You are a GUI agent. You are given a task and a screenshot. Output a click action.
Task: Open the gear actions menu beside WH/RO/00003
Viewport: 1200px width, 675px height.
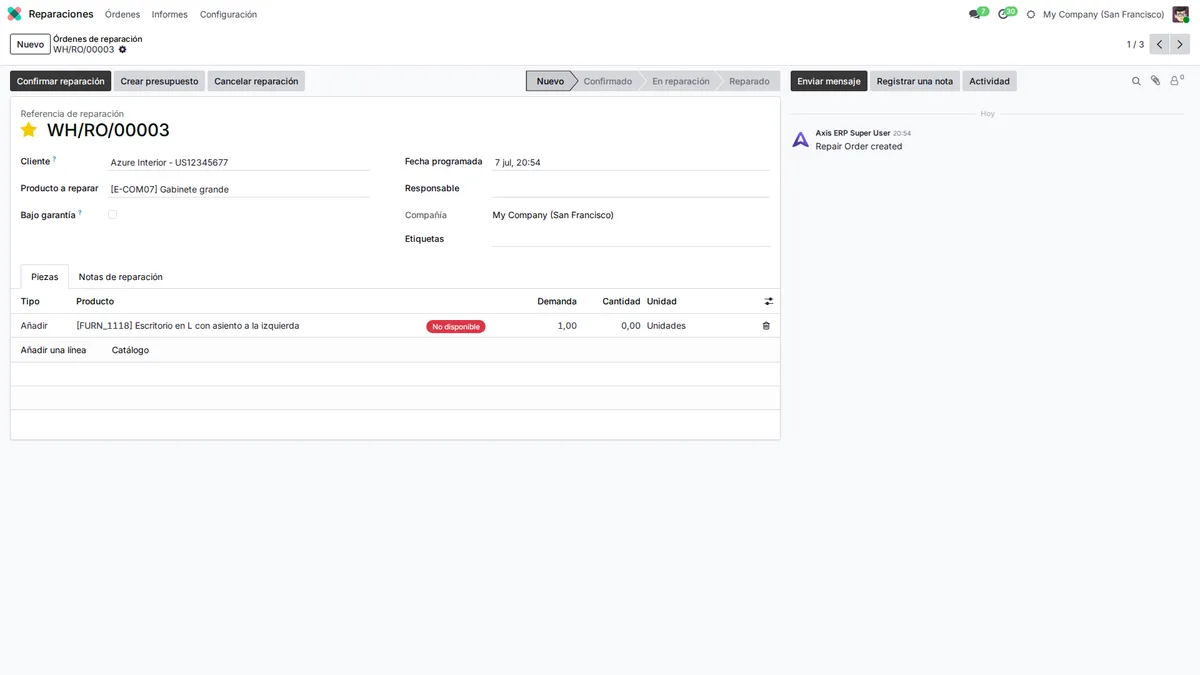(x=123, y=49)
